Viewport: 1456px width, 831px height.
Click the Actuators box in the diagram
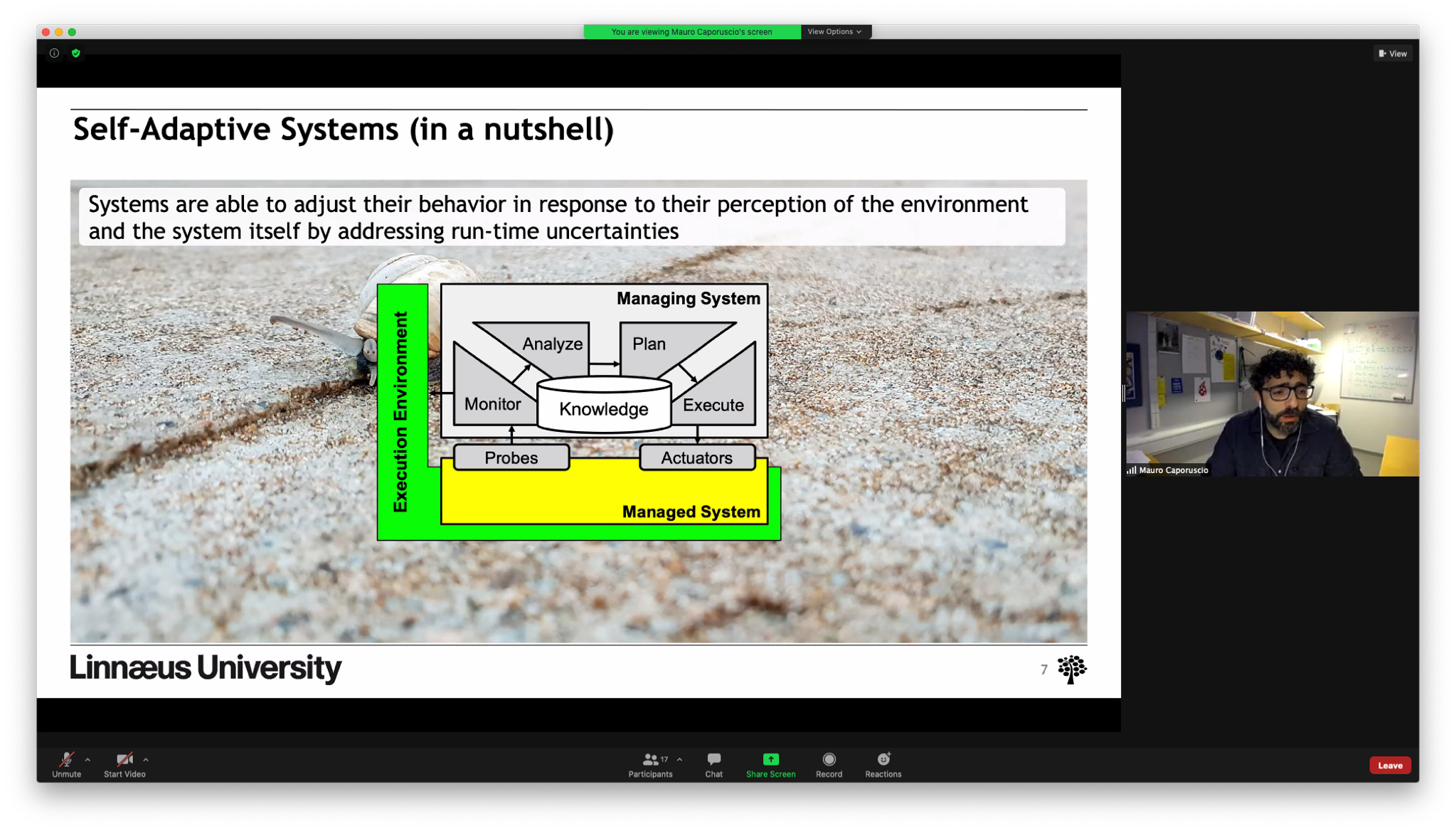click(x=697, y=457)
